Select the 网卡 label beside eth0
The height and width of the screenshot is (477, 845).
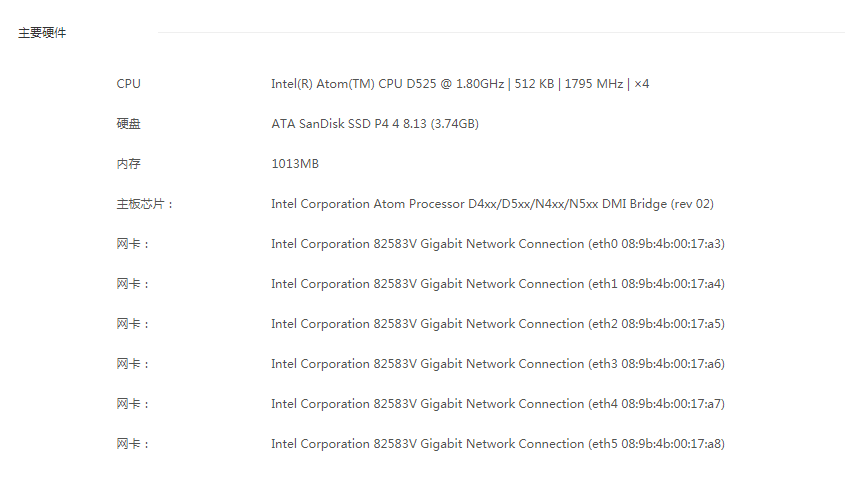click(x=133, y=244)
